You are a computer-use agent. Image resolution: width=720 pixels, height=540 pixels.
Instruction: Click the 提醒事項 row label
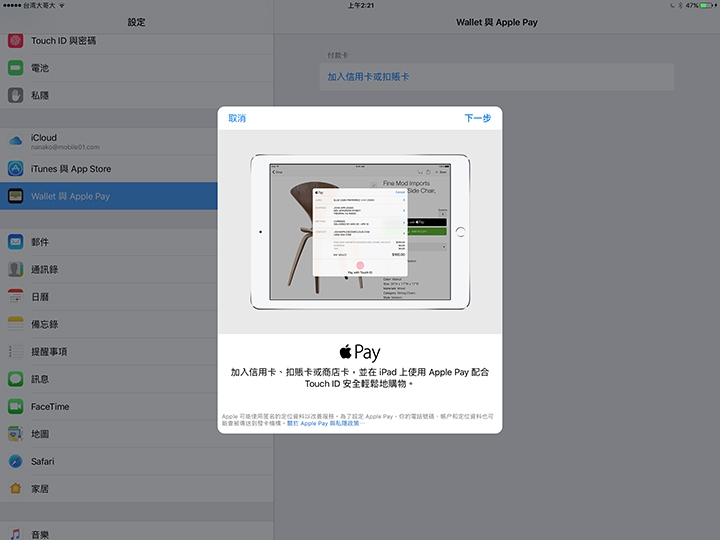(49, 352)
